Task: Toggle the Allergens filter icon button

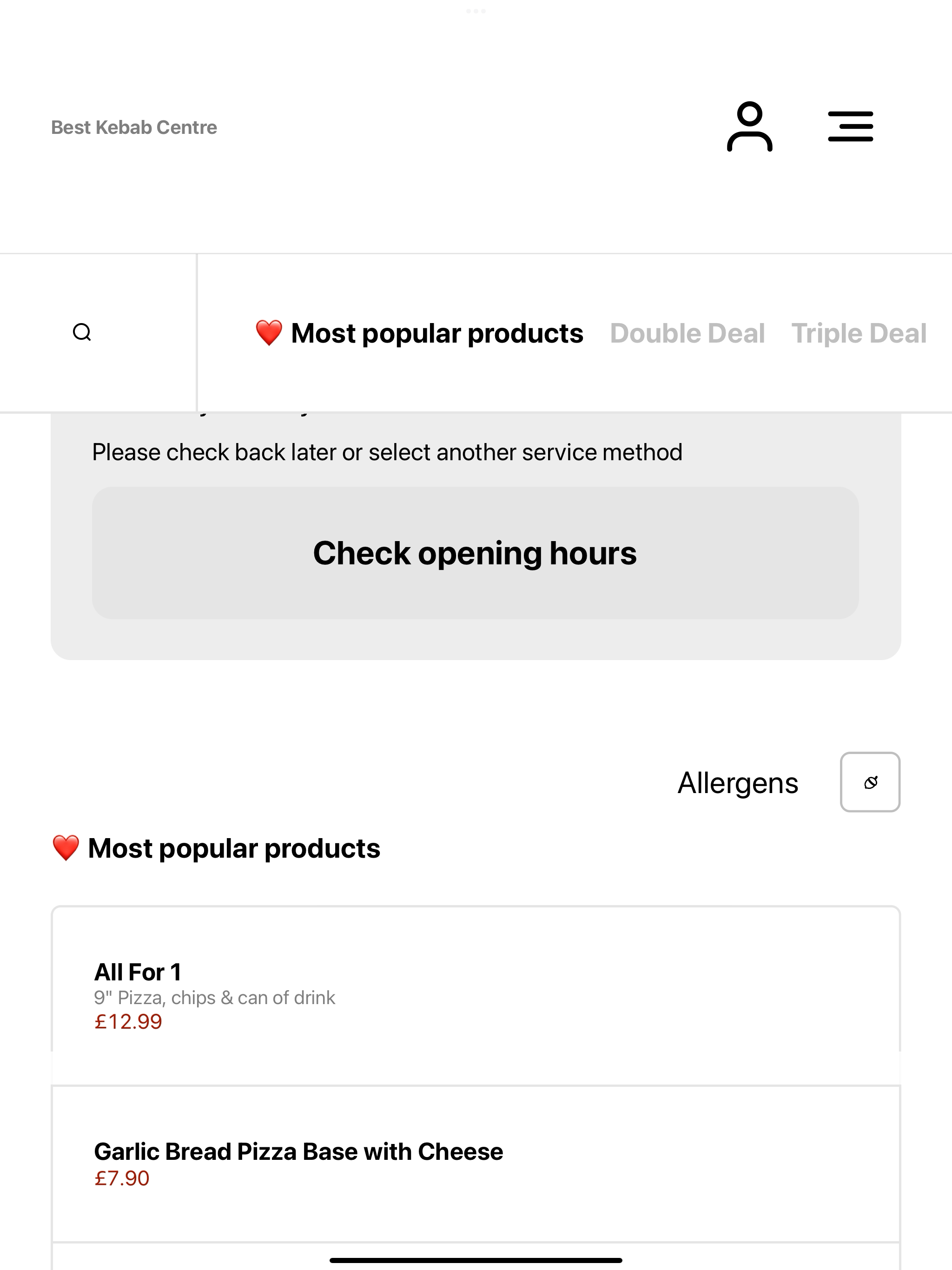Action: [870, 782]
